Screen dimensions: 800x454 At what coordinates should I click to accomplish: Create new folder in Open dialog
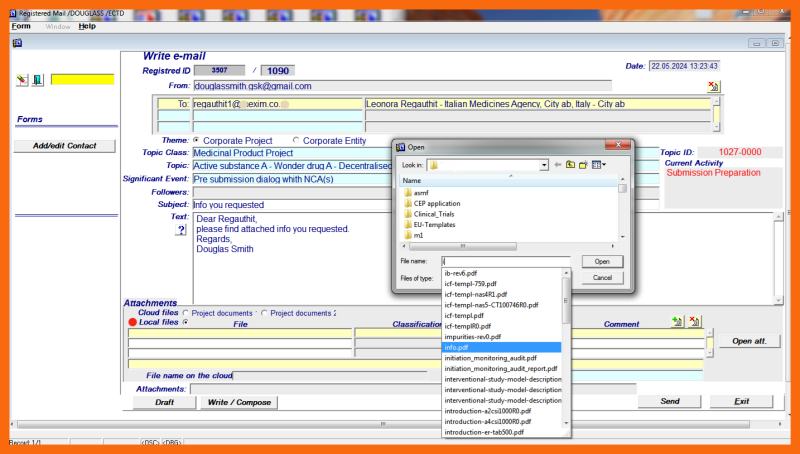[583, 165]
